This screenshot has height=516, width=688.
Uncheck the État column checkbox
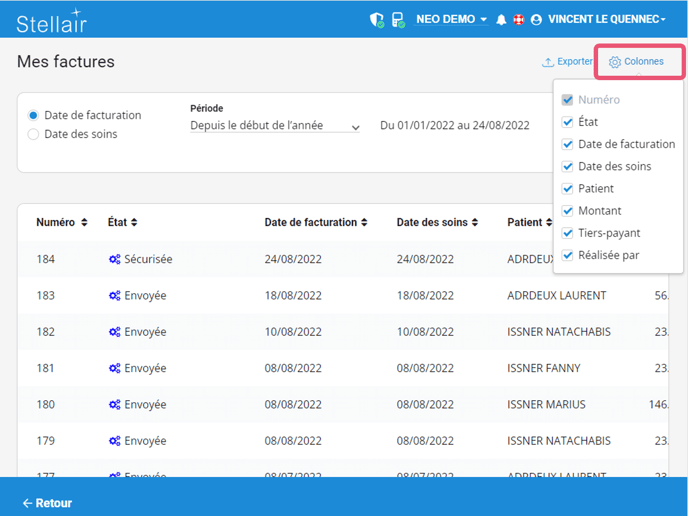tap(568, 122)
